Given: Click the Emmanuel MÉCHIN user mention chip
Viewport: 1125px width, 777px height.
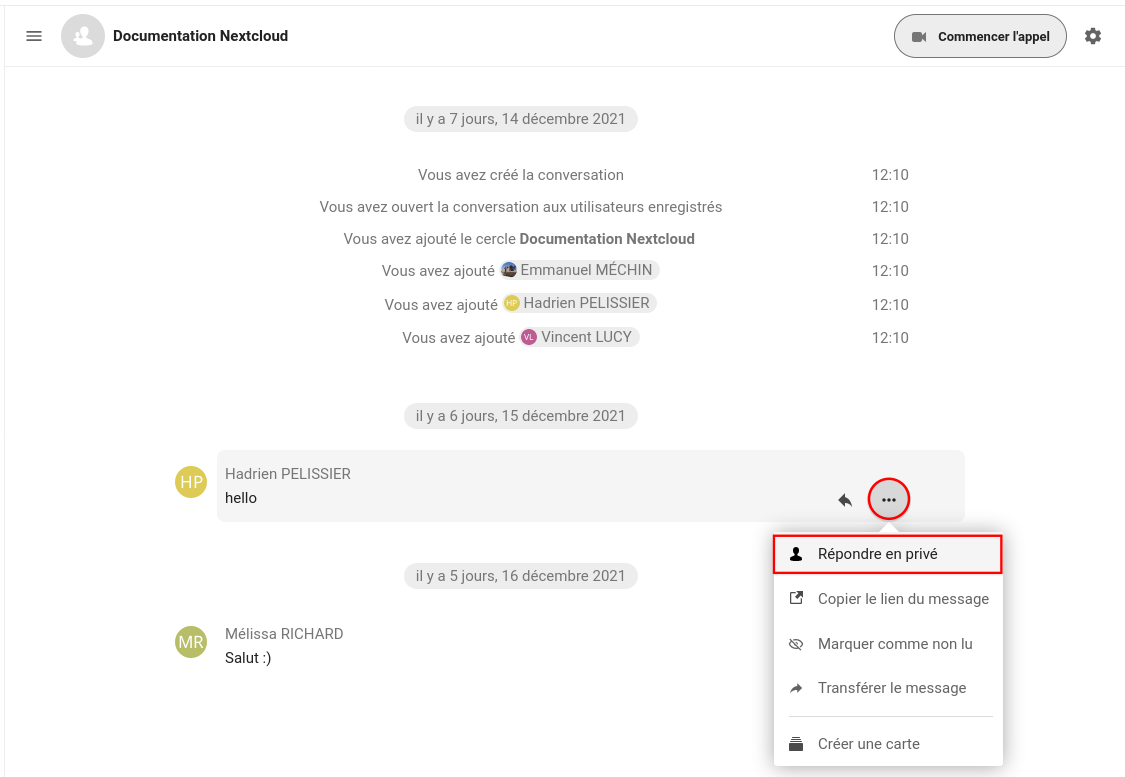Looking at the screenshot, I should click(x=579, y=270).
